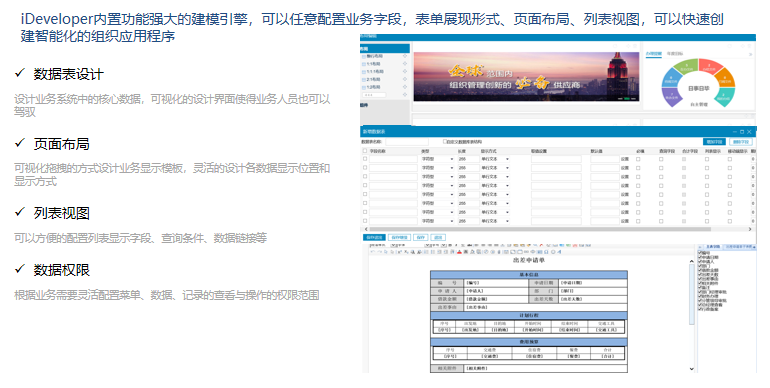This screenshot has width=770, height=388.
Task: Click the double-chevron arrow next to the chart tabs
Action: coord(750,54)
